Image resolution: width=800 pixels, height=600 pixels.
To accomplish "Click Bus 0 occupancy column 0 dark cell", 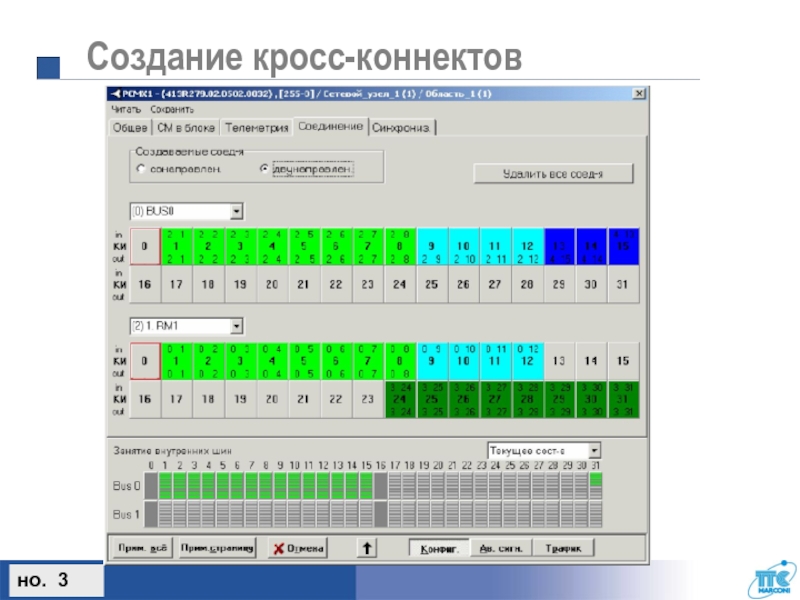I will point(151,486).
